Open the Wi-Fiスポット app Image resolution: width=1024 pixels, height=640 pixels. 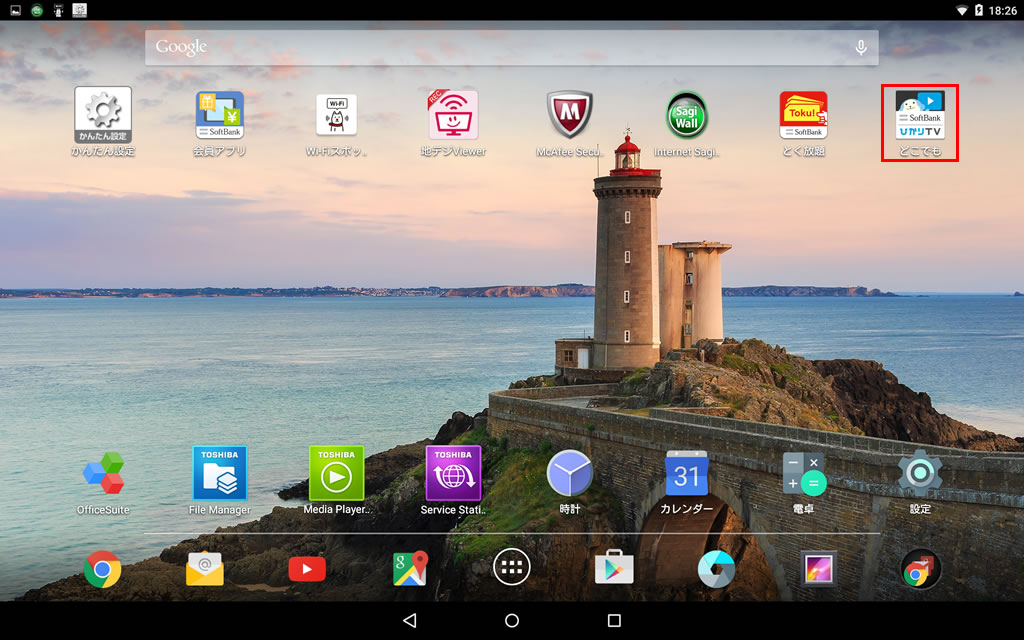click(336, 115)
